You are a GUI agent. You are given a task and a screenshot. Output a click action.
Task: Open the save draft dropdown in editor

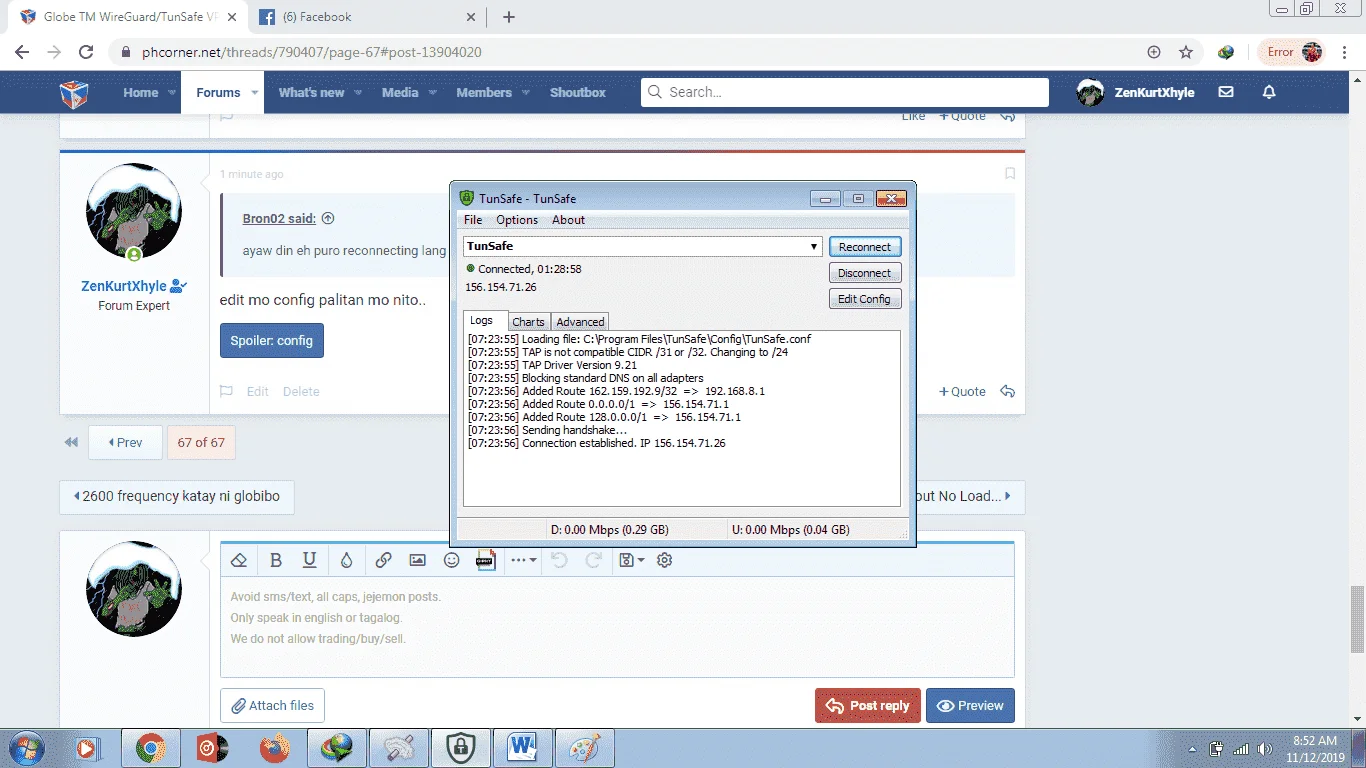point(631,560)
